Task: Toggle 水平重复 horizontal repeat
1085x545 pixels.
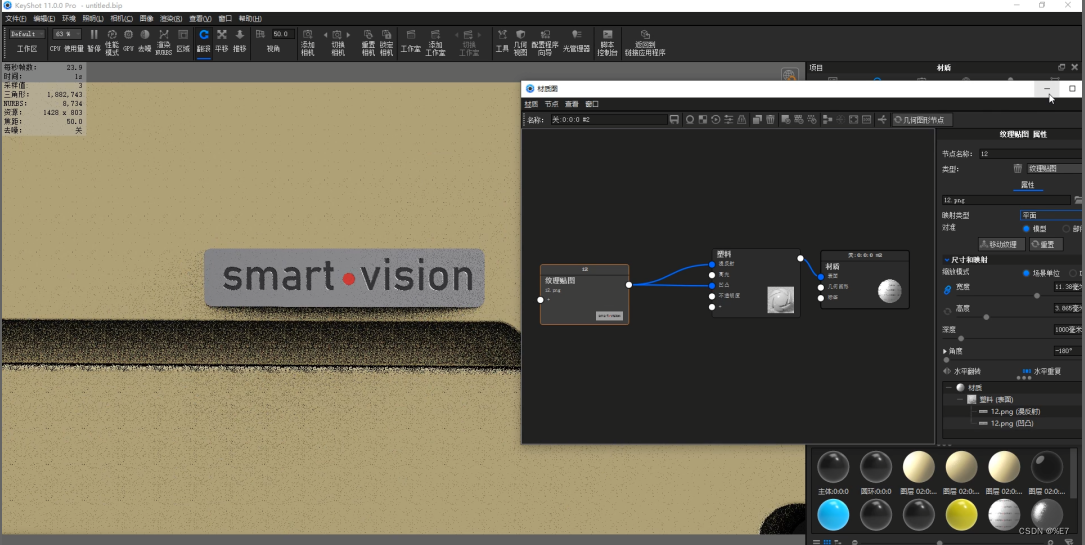Action: [x=1041, y=371]
